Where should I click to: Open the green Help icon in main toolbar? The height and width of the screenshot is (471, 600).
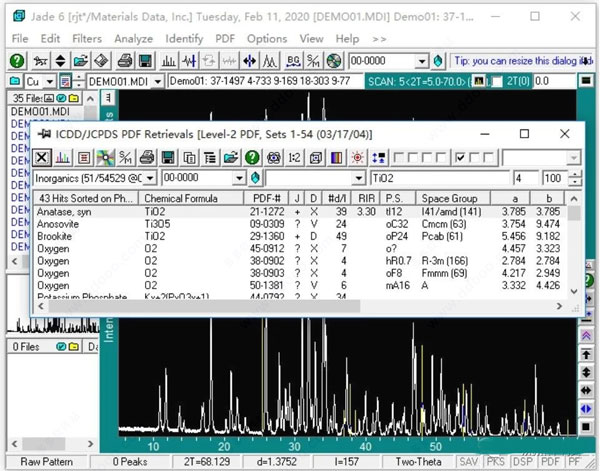coord(17,61)
